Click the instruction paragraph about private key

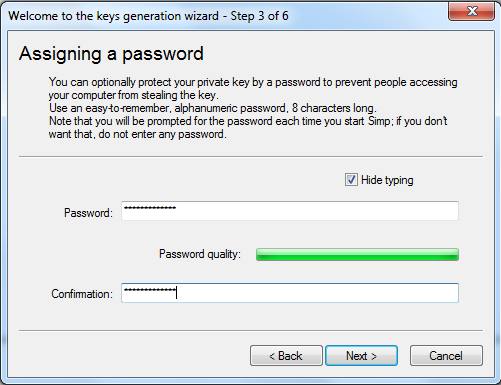click(x=253, y=88)
